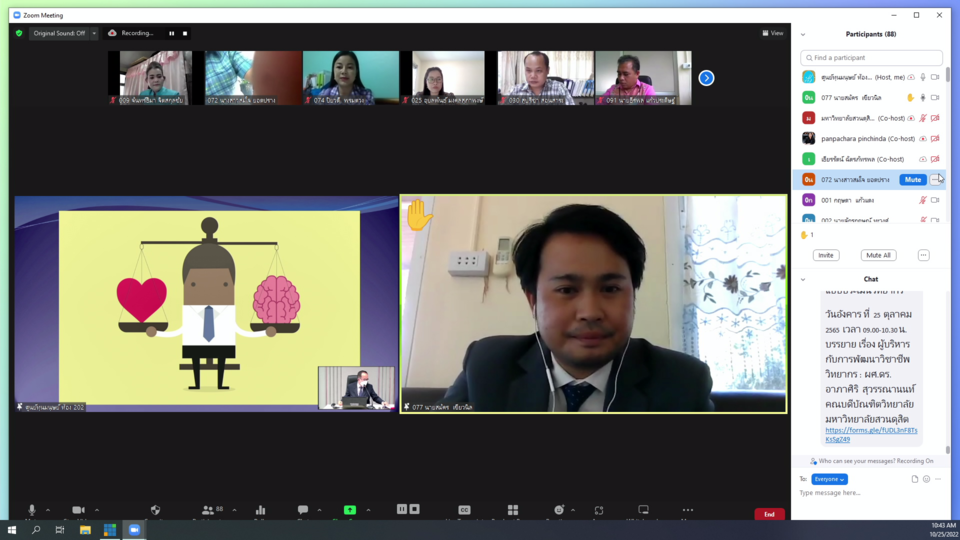This screenshot has height=540, width=960.
Task: Click the Type message here field
Action: pyautogui.click(x=869, y=493)
